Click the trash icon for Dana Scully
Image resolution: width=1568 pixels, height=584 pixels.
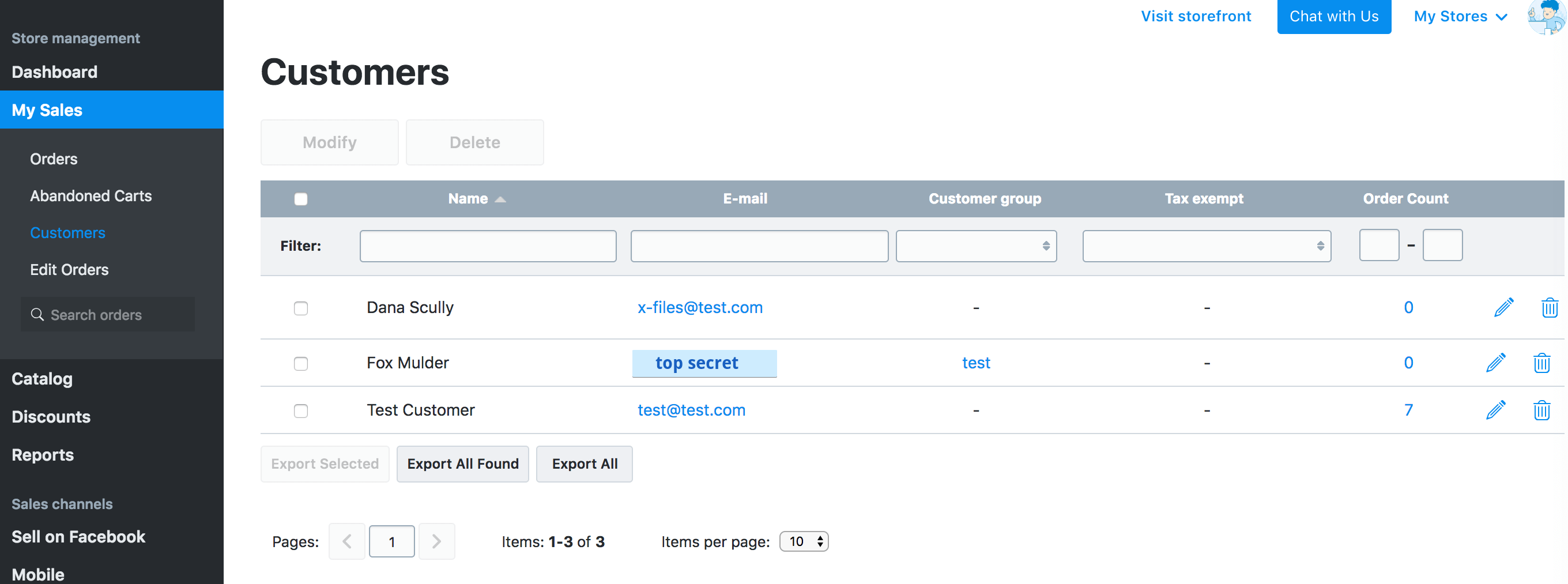[x=1549, y=307]
